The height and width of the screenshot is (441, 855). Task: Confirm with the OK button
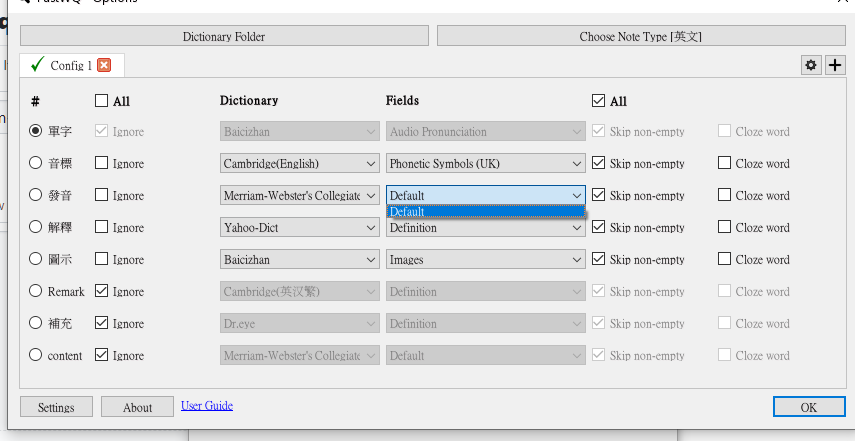click(809, 407)
